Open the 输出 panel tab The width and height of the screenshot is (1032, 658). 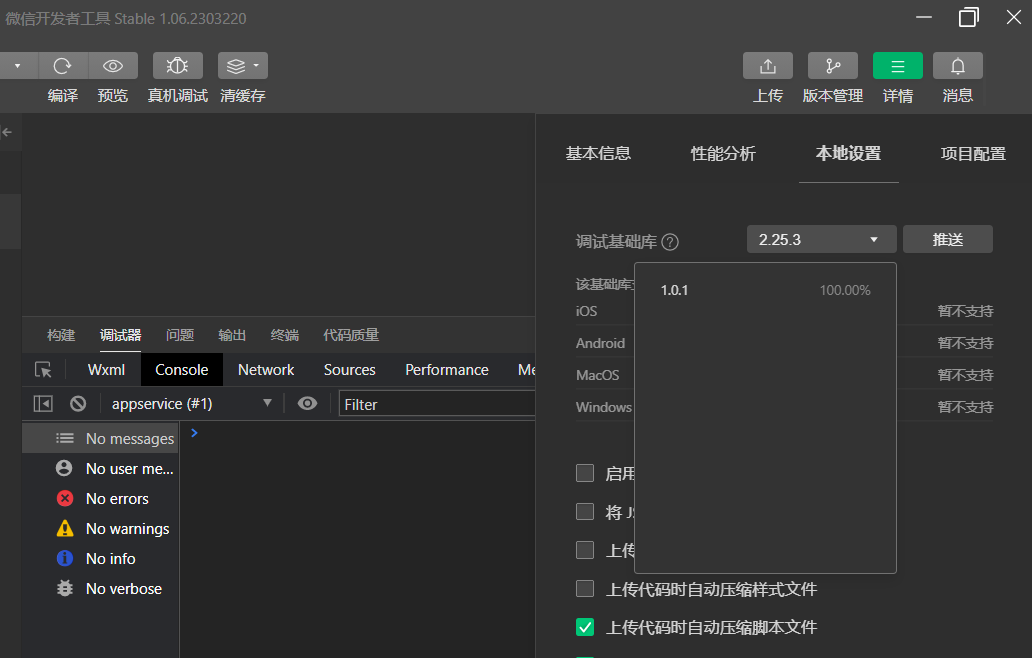(232, 335)
